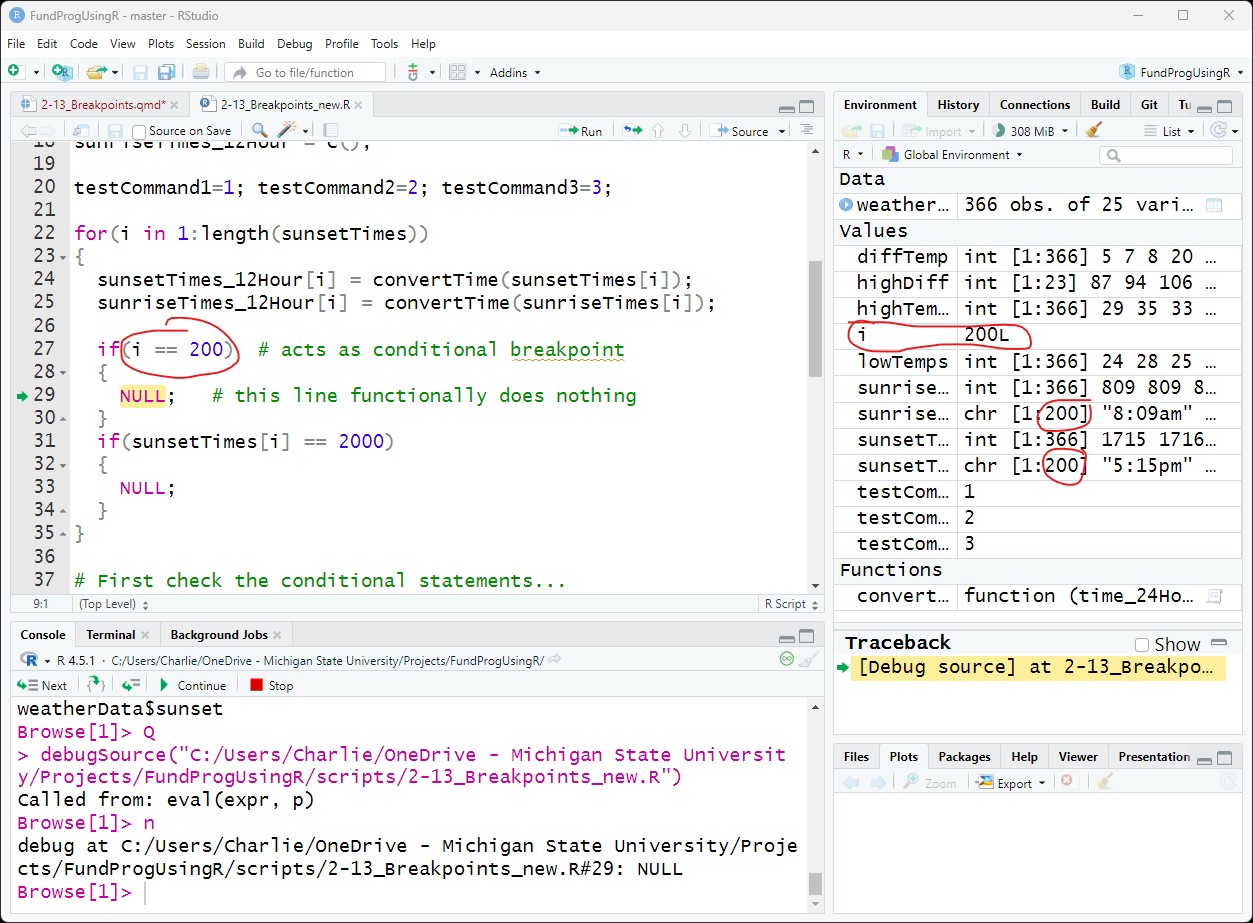
Task: Open the R language selector dropdown
Action: [853, 155]
